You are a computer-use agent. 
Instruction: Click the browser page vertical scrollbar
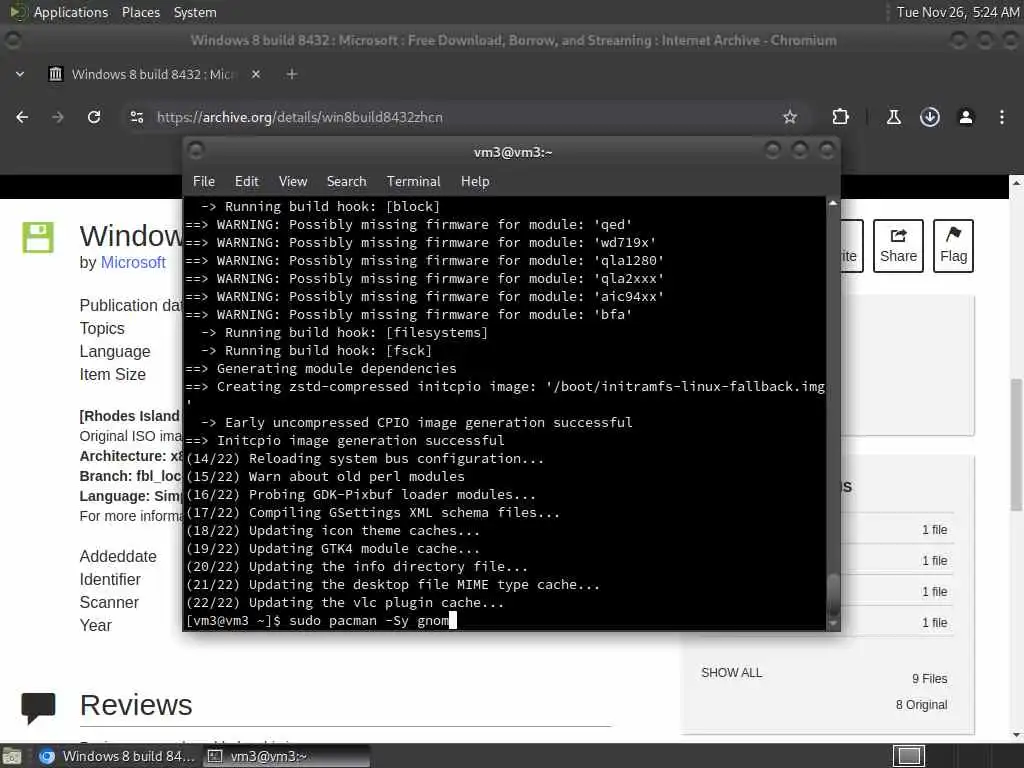click(1017, 444)
